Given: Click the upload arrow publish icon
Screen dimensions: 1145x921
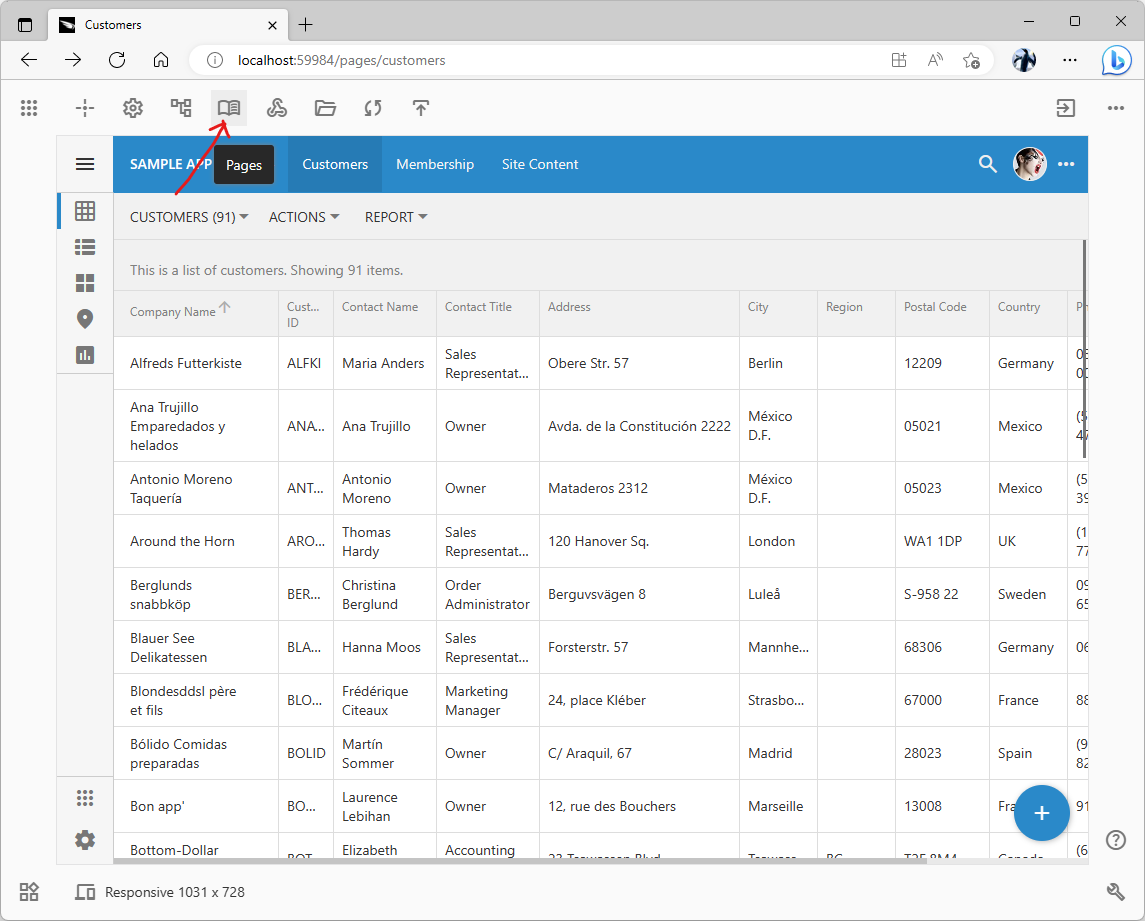Looking at the screenshot, I should pyautogui.click(x=421, y=108).
